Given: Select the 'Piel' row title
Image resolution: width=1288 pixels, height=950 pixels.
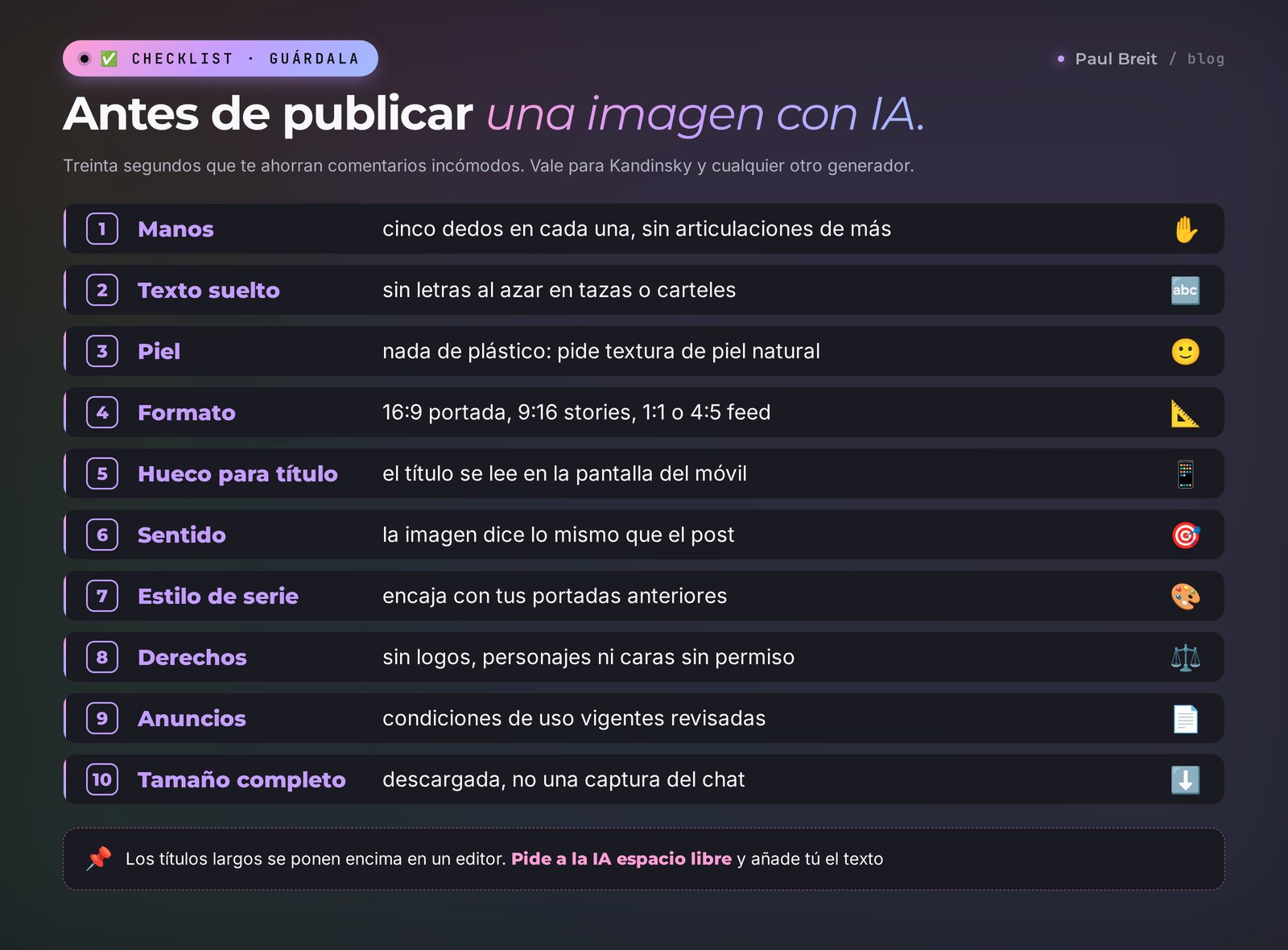Looking at the screenshot, I should 159,352.
